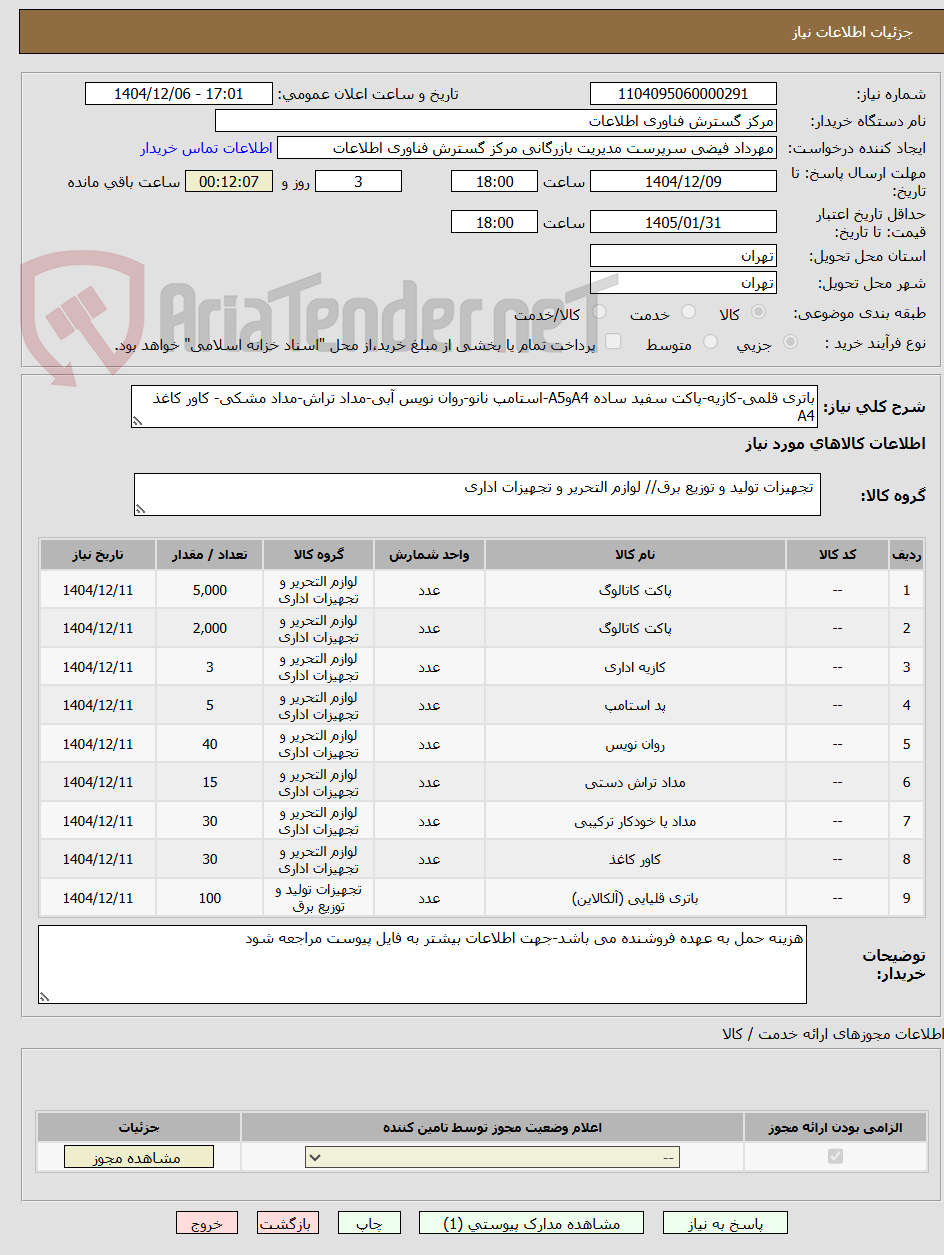Click the resize handle of گروه کالا textarea

(140, 509)
